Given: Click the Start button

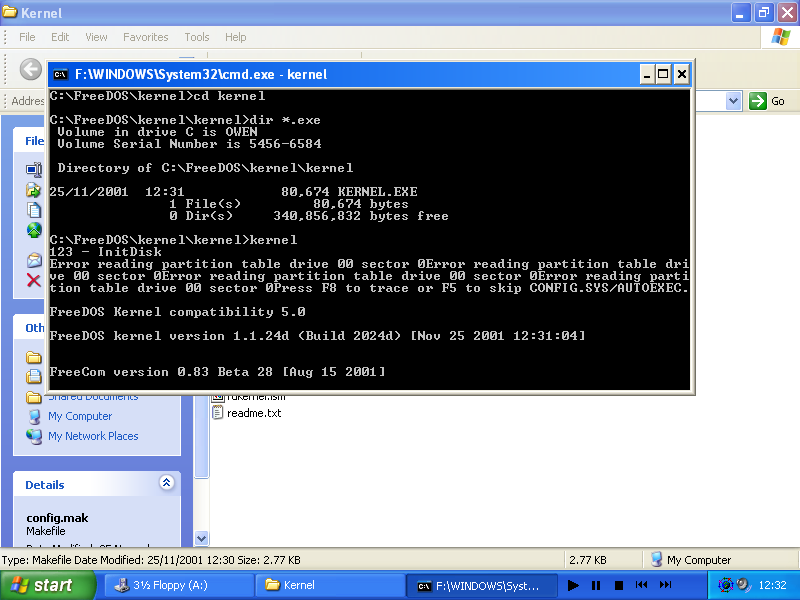Looking at the screenshot, I should click(43, 585).
